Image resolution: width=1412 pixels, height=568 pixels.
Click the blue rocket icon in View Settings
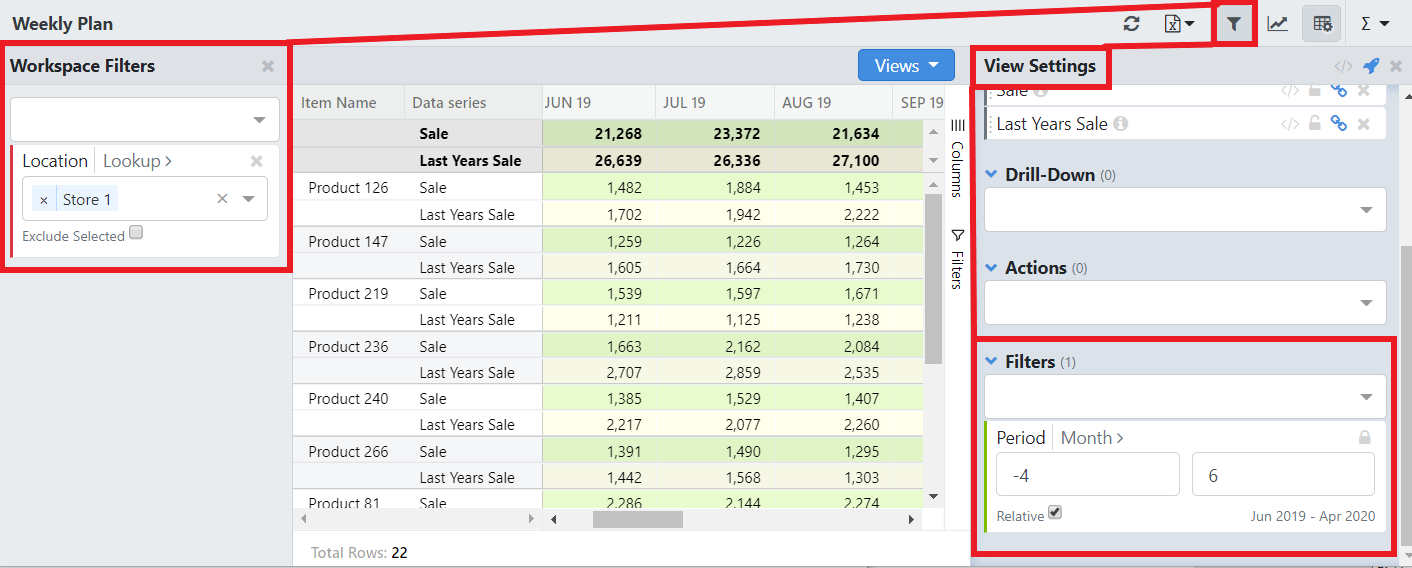(x=1371, y=66)
